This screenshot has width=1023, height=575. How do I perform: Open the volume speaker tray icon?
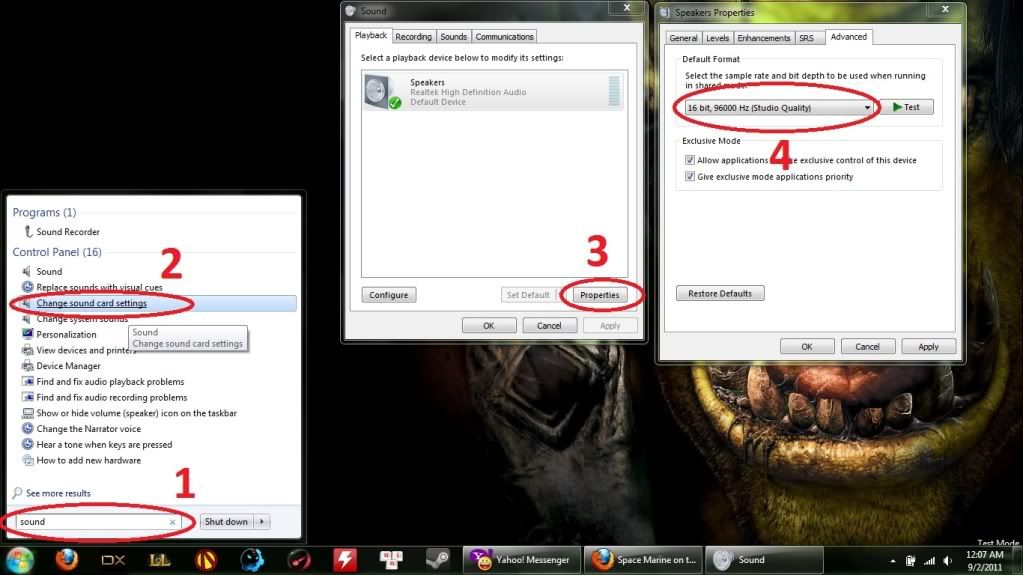(x=948, y=561)
